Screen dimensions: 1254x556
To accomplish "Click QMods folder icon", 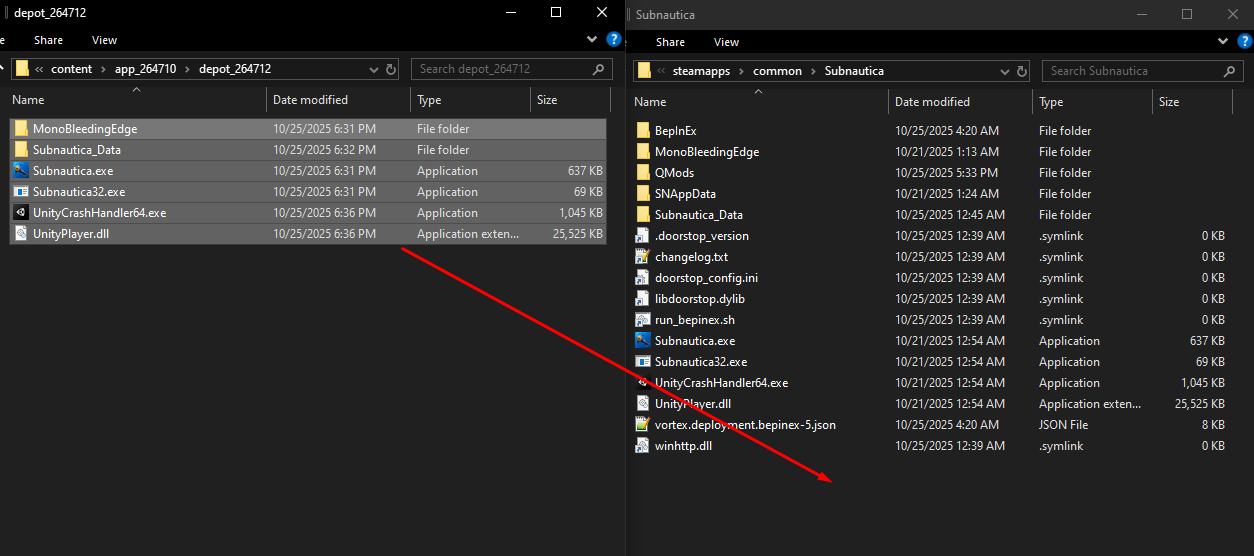I will (643, 173).
